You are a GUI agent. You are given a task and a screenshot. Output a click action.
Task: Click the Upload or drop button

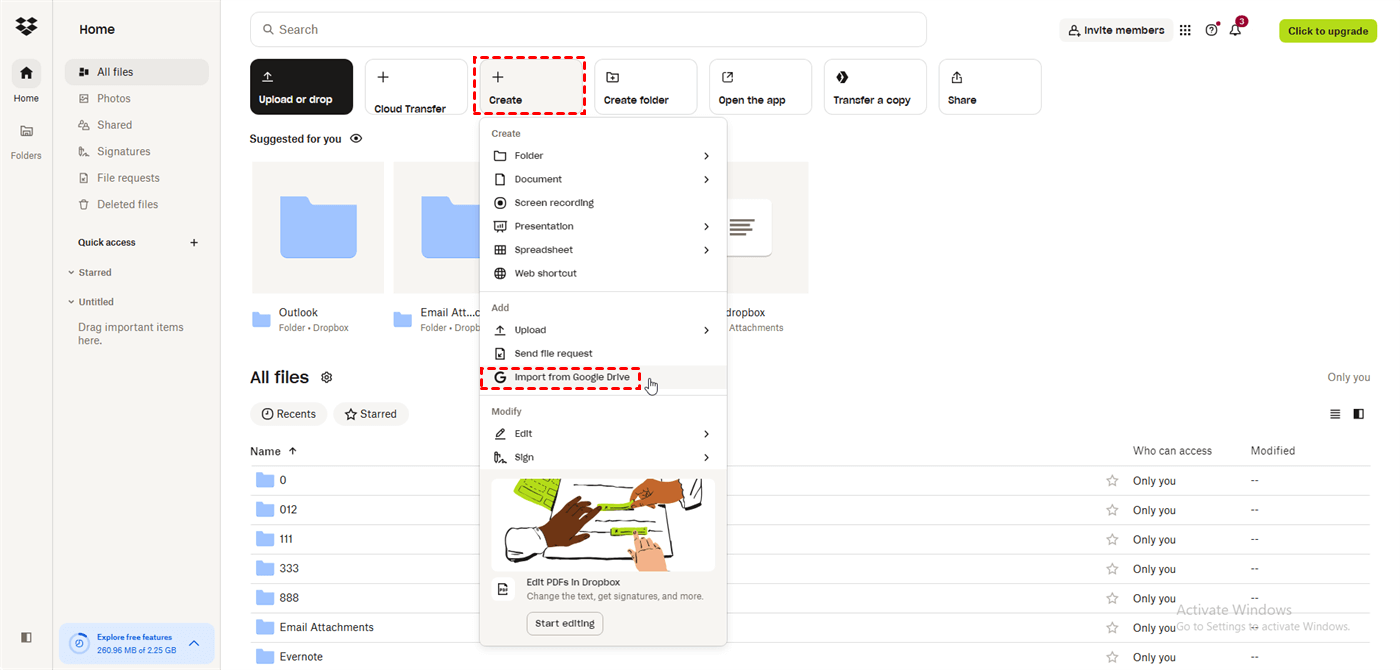coord(301,87)
